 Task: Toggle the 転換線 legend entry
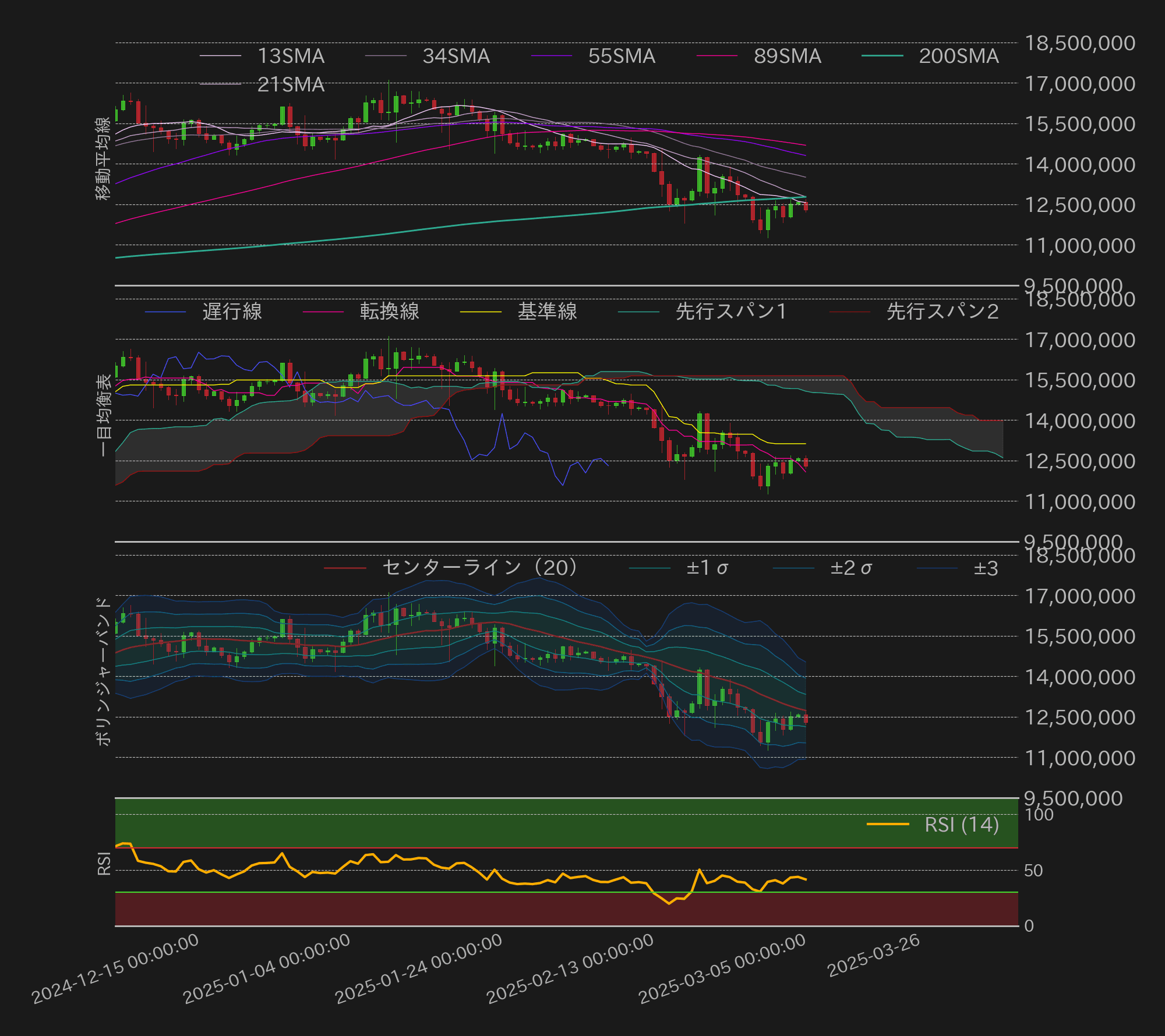point(389,312)
